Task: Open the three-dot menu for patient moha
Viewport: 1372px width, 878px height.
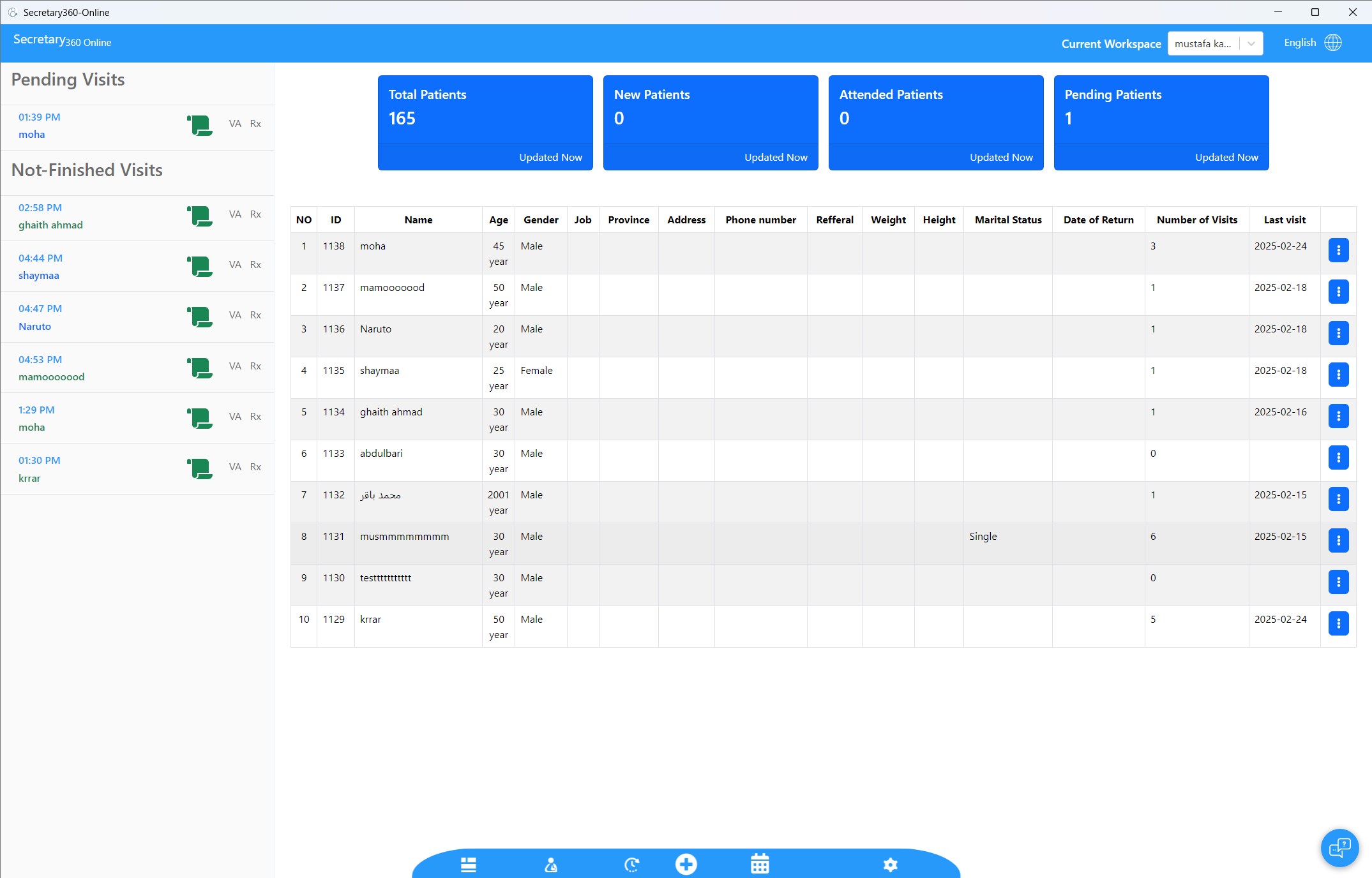Action: (1338, 250)
